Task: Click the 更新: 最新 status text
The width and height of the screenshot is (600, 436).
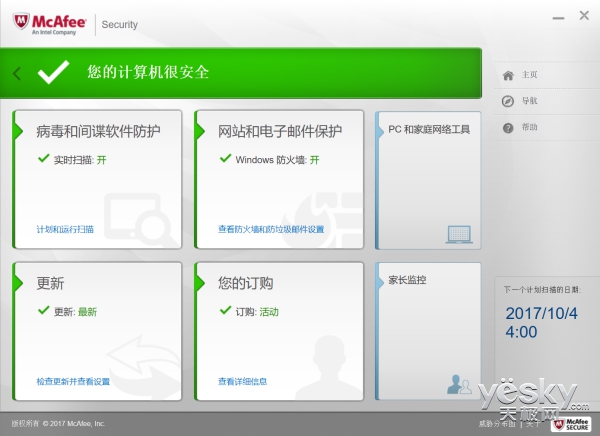Action: coord(75,312)
